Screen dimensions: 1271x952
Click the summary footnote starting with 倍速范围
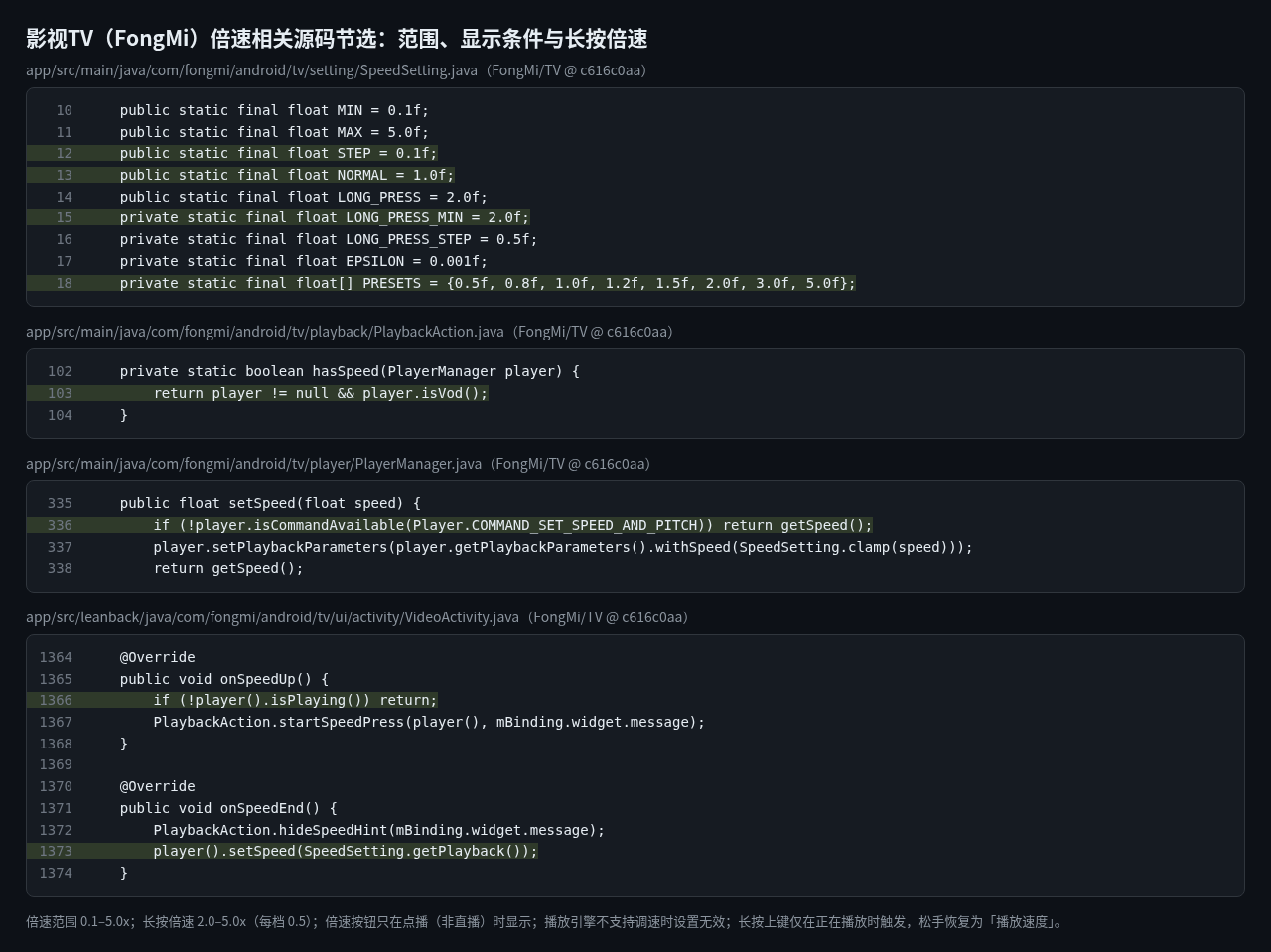pos(547,922)
